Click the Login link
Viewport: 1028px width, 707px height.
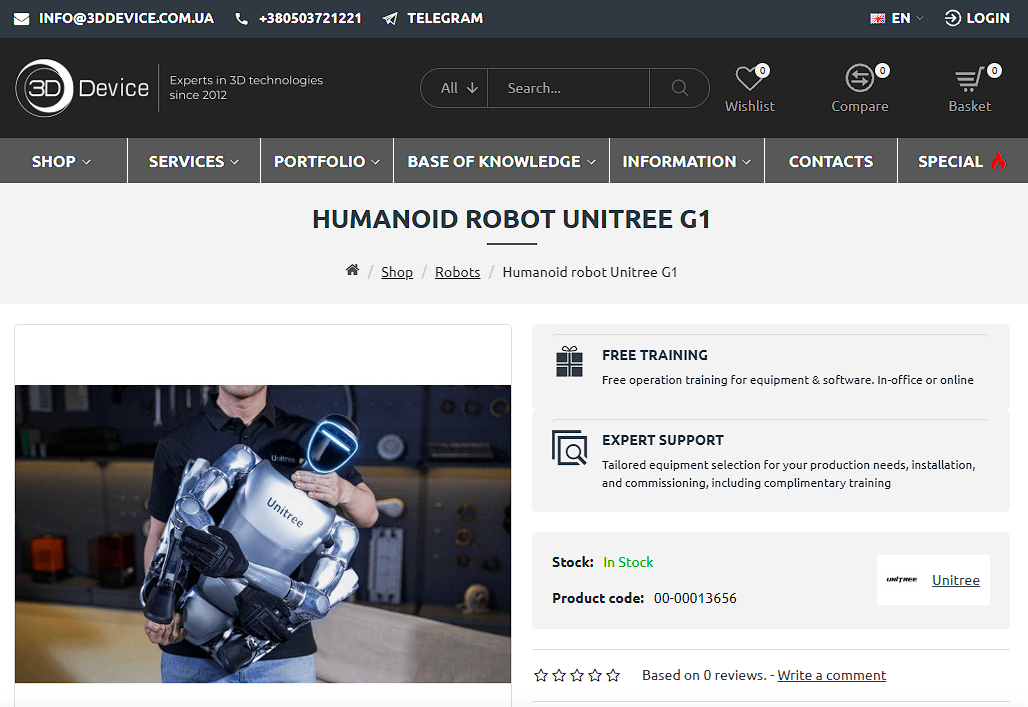click(987, 18)
